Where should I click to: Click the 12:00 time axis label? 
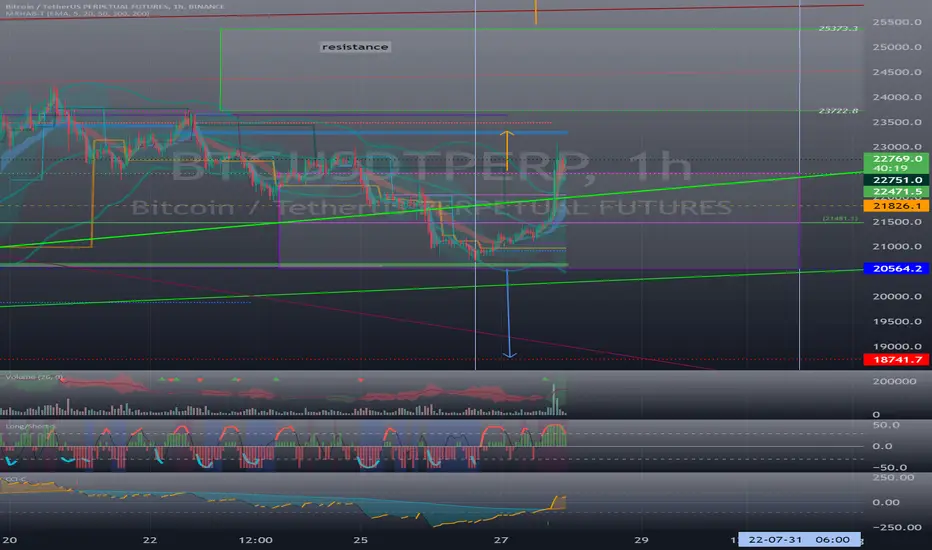click(256, 540)
